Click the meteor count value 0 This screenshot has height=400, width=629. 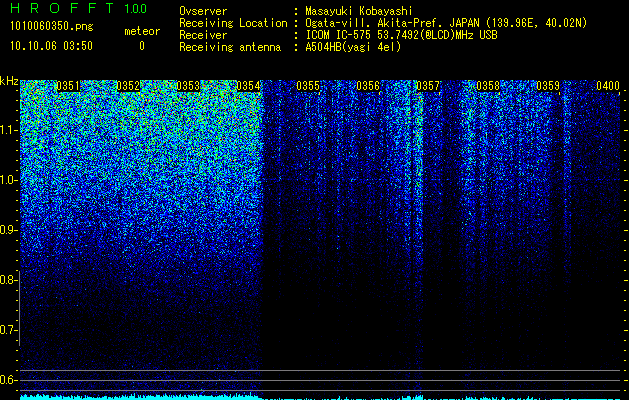(x=142, y=46)
